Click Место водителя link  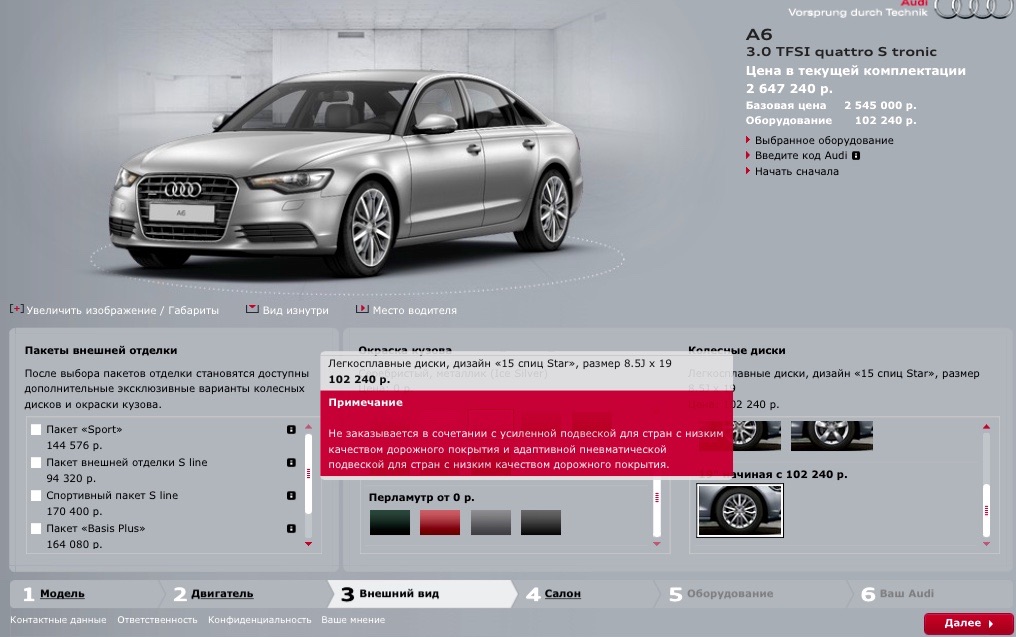coord(415,310)
